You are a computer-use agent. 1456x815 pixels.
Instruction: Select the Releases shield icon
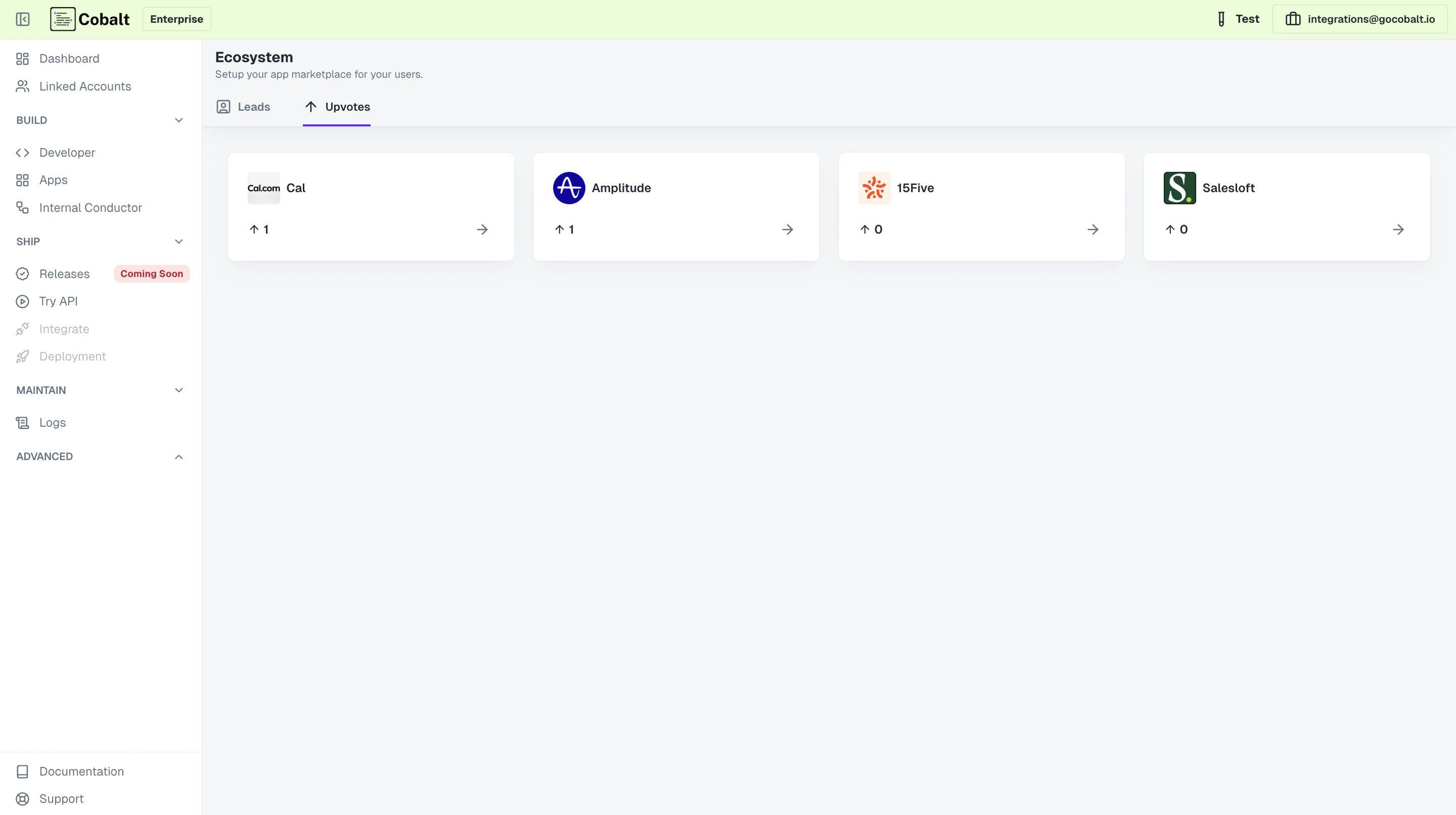tap(23, 274)
